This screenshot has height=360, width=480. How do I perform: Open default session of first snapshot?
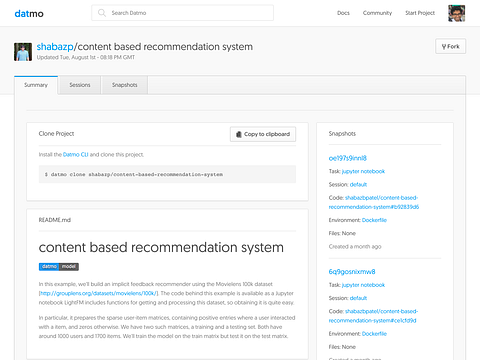click(x=358, y=185)
